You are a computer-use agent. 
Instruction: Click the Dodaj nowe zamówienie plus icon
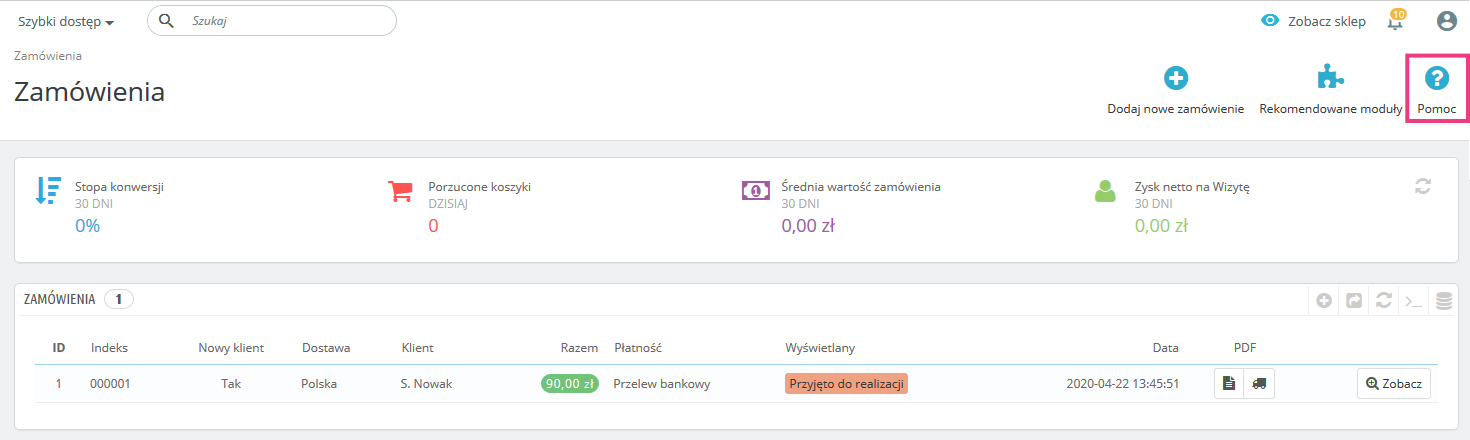[x=1176, y=79]
